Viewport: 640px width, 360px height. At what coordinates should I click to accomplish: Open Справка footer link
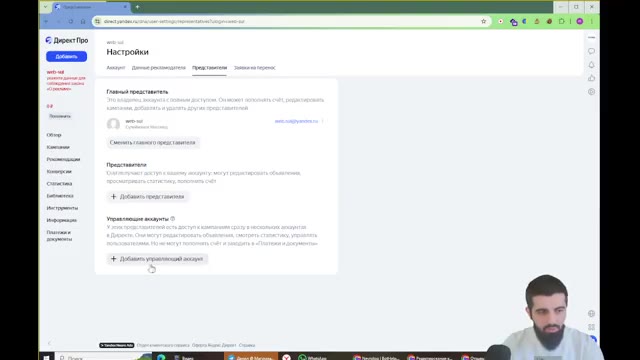(247, 345)
